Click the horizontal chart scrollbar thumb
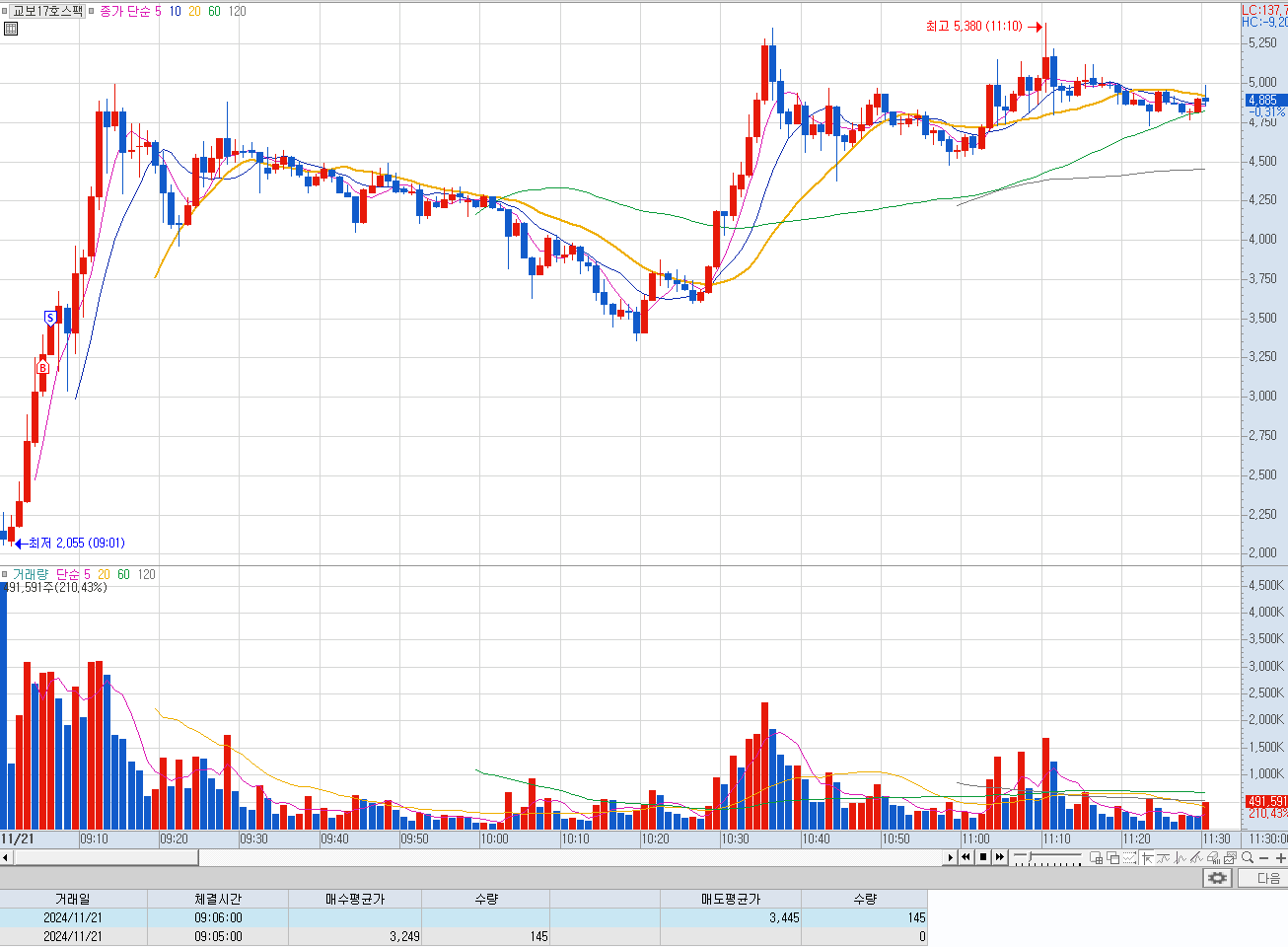This screenshot has height=947, width=1288. [x=106, y=857]
